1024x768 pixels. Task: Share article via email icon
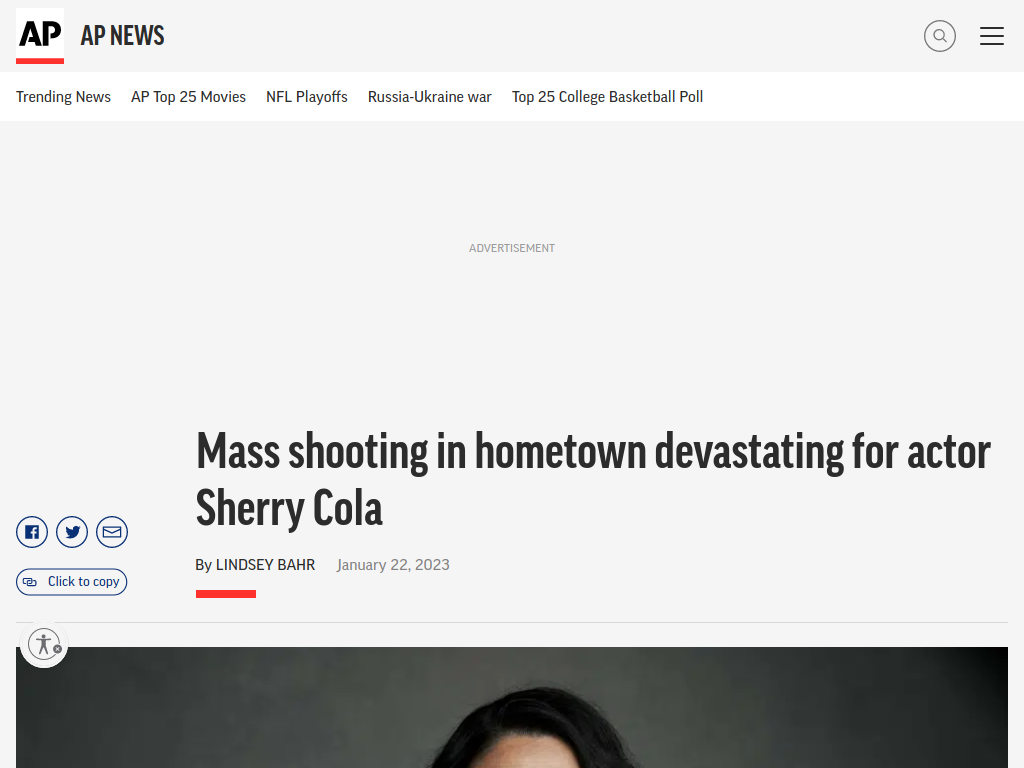click(112, 532)
